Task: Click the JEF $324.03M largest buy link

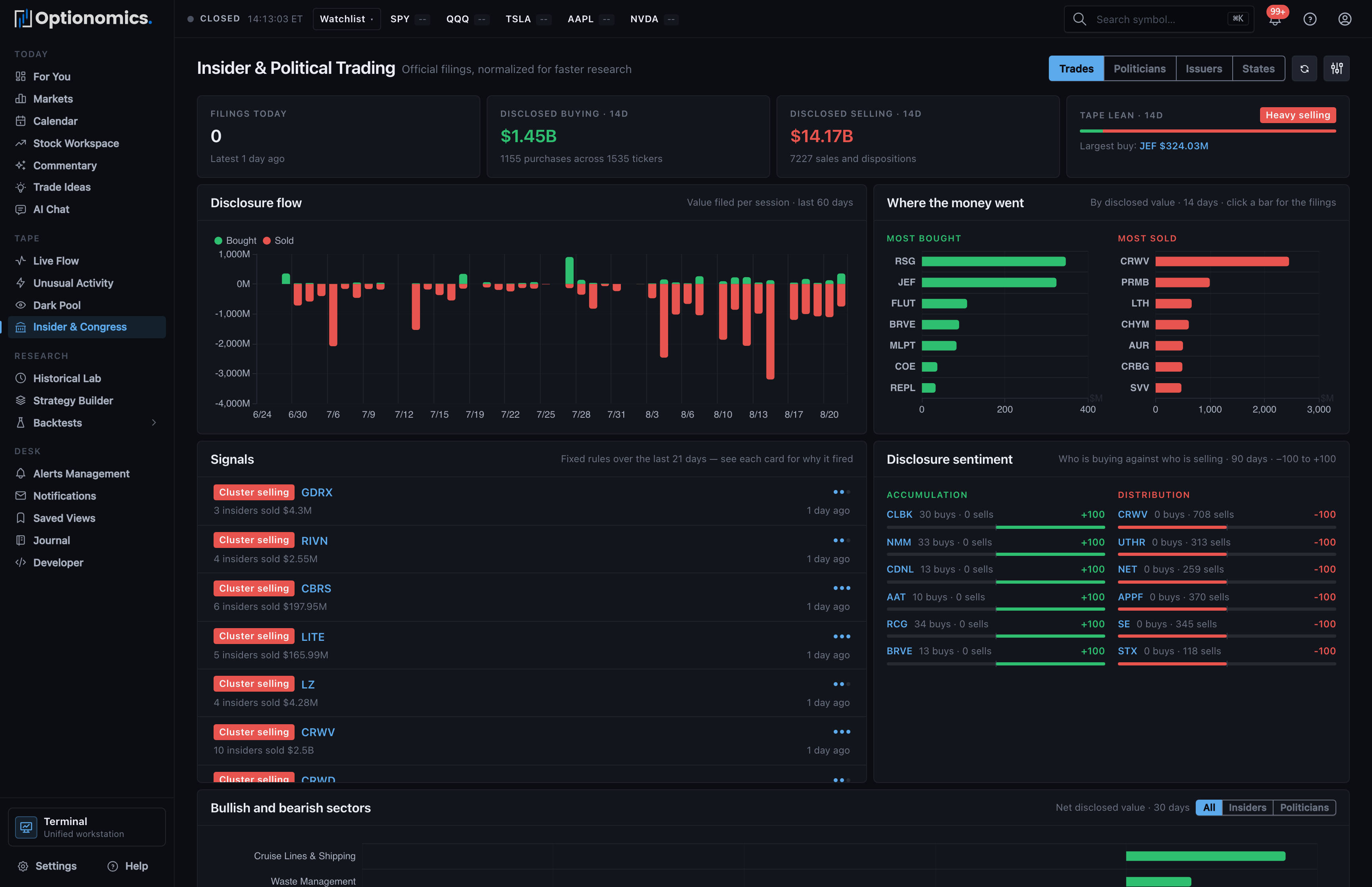Action: click(x=1174, y=146)
